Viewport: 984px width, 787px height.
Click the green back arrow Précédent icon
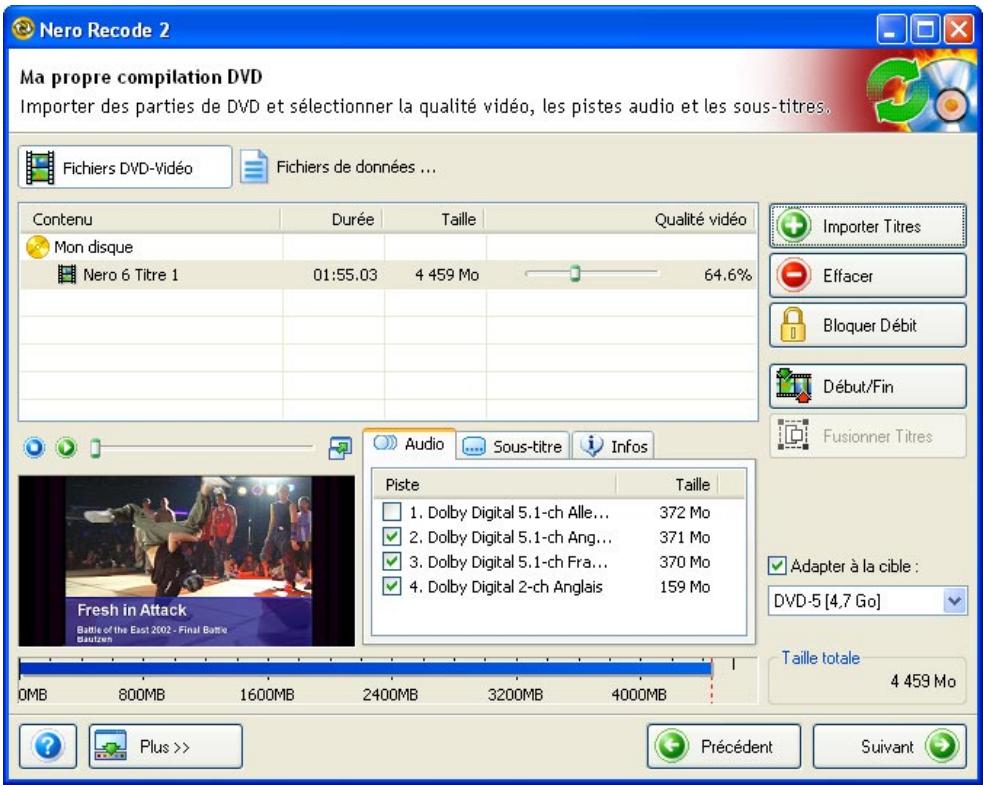point(672,746)
